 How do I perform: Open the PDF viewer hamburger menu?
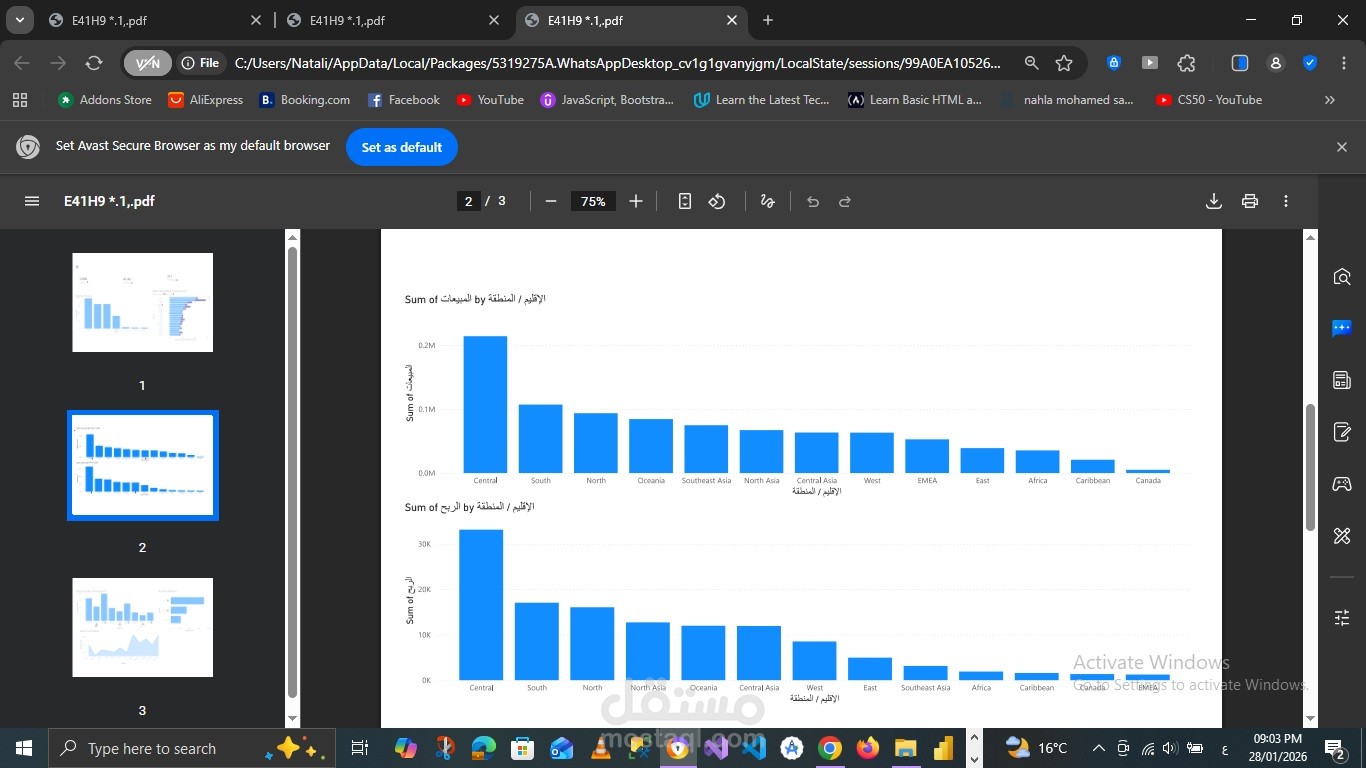coord(32,201)
